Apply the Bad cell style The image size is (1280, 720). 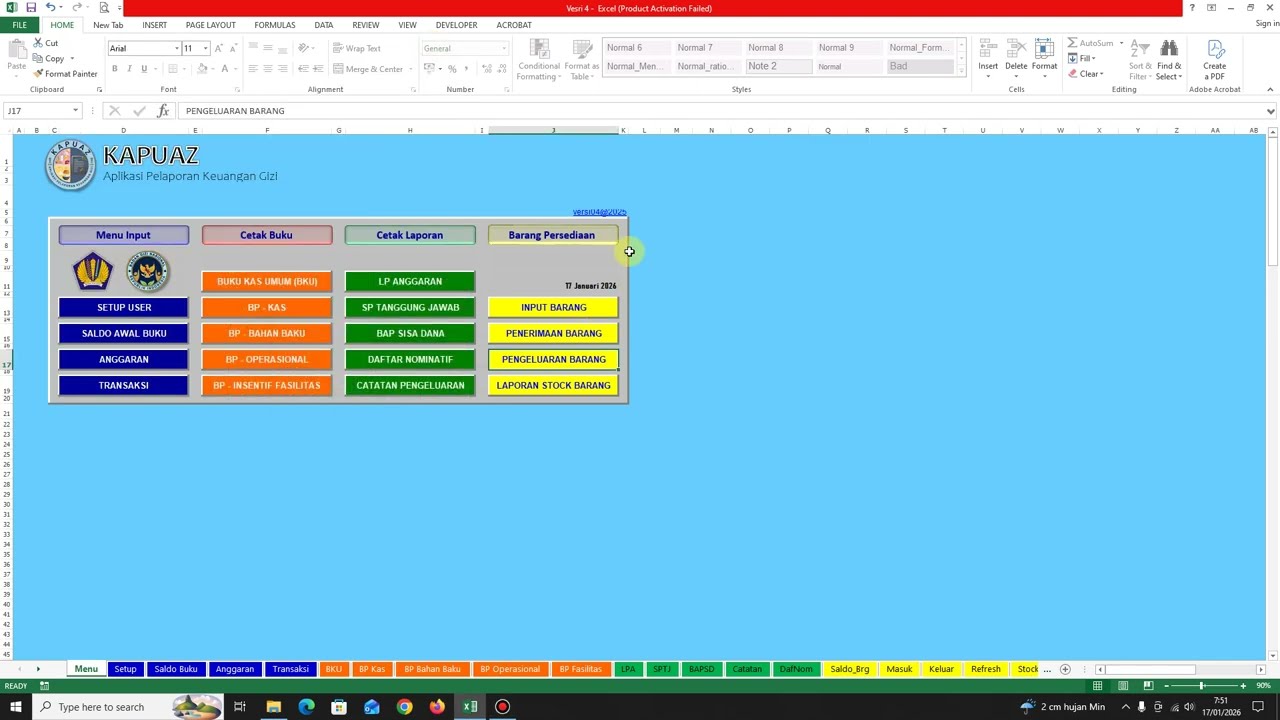[920, 66]
